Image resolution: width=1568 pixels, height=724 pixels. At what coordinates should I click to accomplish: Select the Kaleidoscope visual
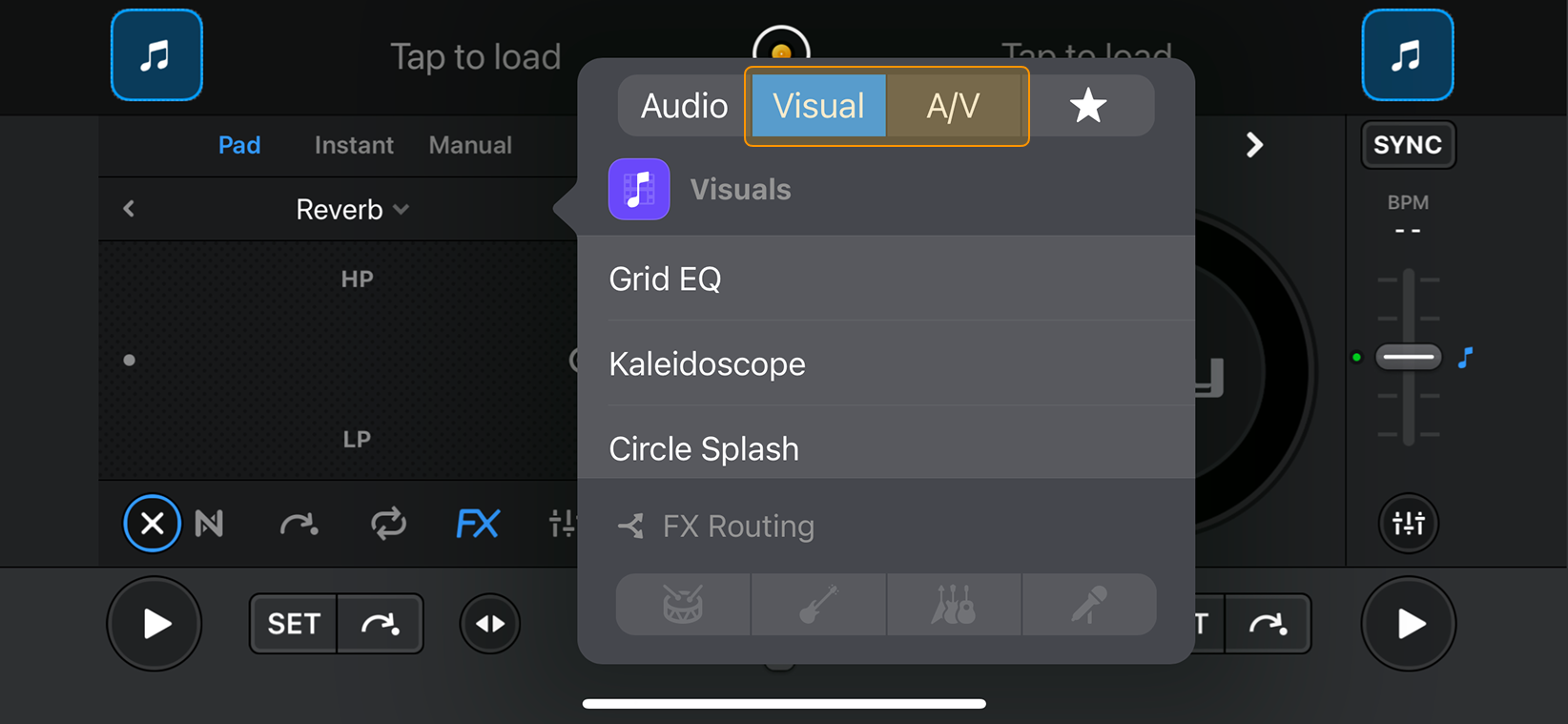707,363
